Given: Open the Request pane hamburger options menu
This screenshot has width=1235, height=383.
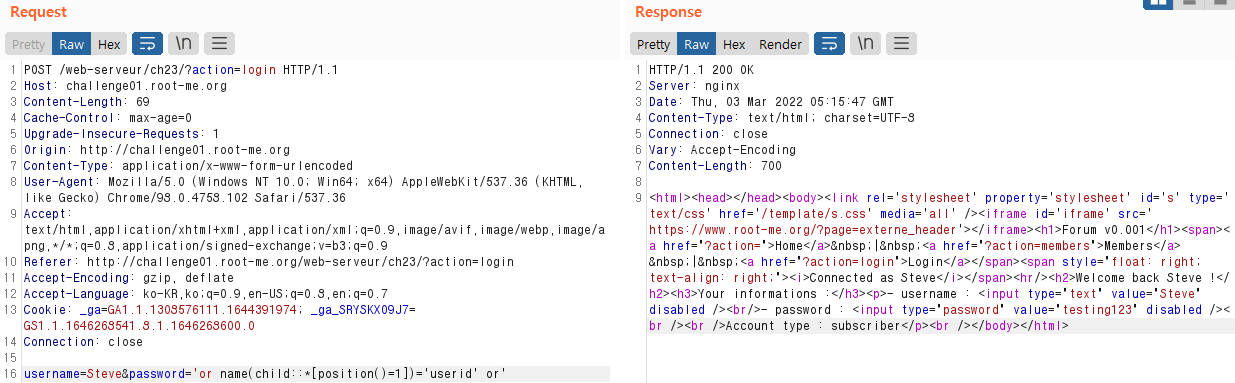Looking at the screenshot, I should pos(220,44).
